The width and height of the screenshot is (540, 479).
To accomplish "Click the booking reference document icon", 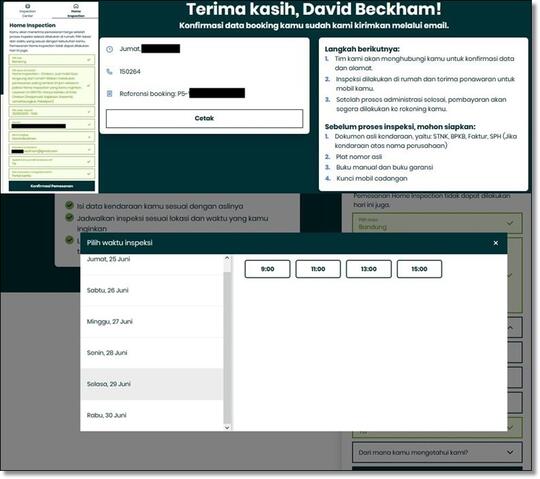I will click(x=109, y=93).
